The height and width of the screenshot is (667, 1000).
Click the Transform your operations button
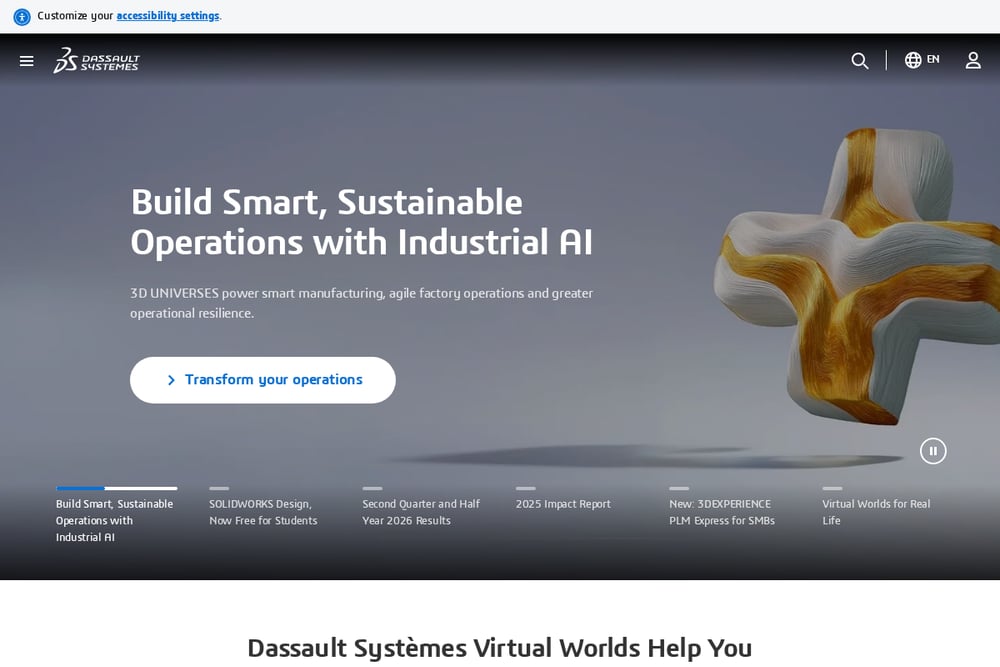tap(263, 380)
